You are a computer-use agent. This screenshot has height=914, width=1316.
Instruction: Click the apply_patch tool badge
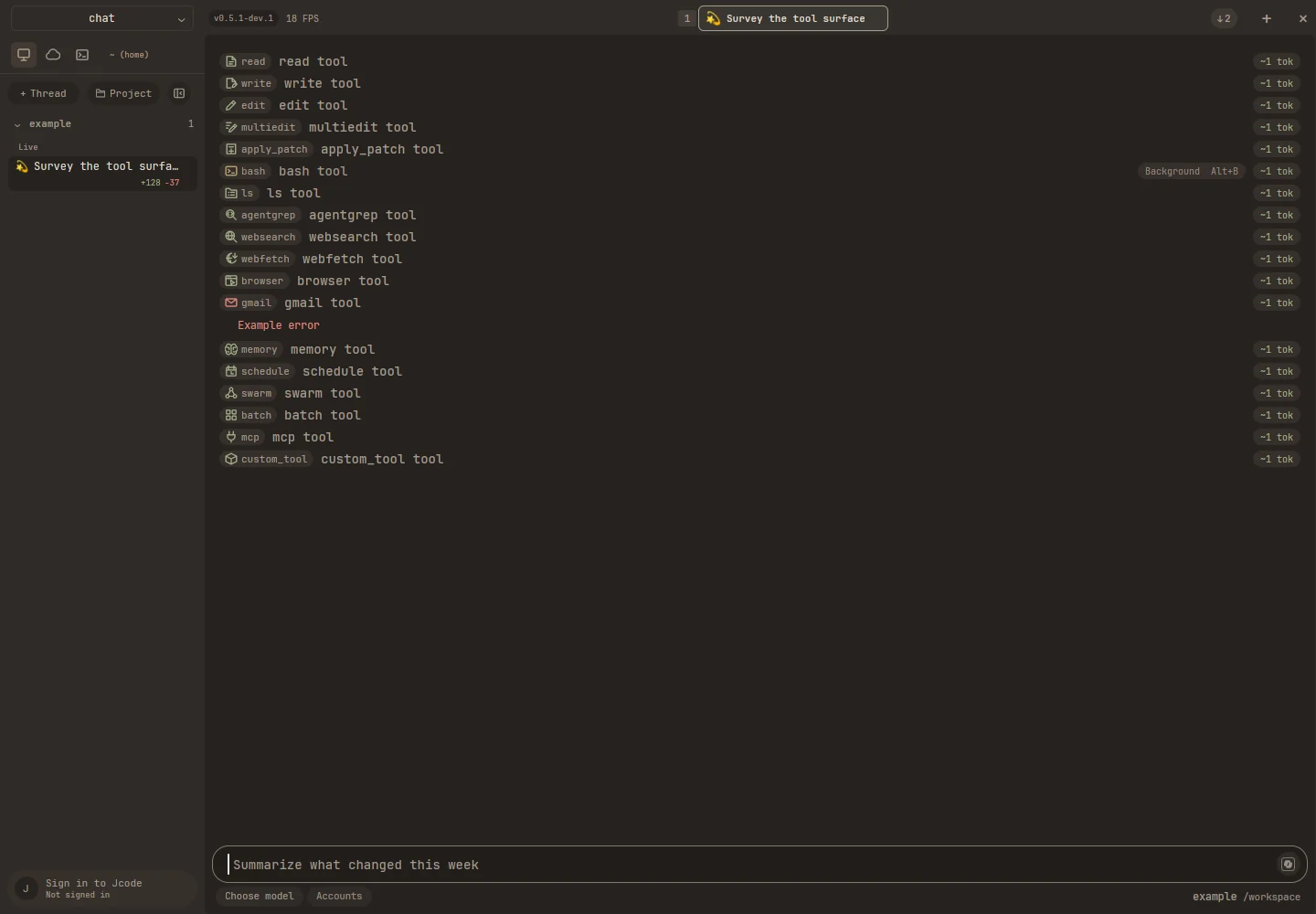pos(266,149)
